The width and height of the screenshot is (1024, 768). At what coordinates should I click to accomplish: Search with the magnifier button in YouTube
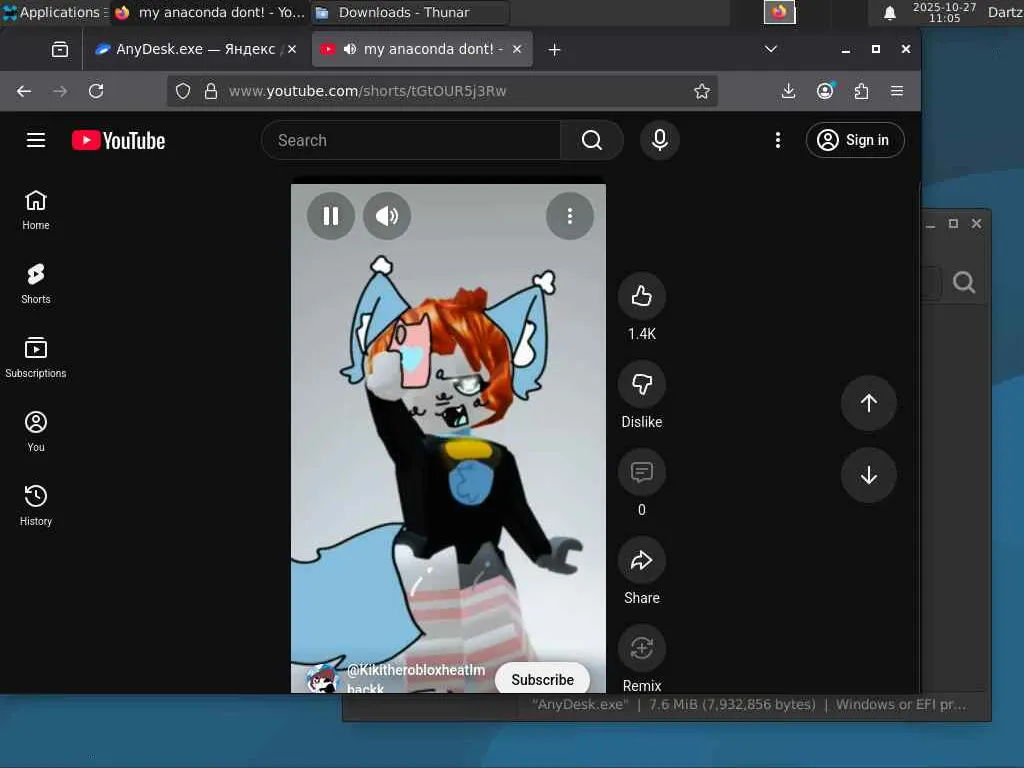pyautogui.click(x=592, y=140)
